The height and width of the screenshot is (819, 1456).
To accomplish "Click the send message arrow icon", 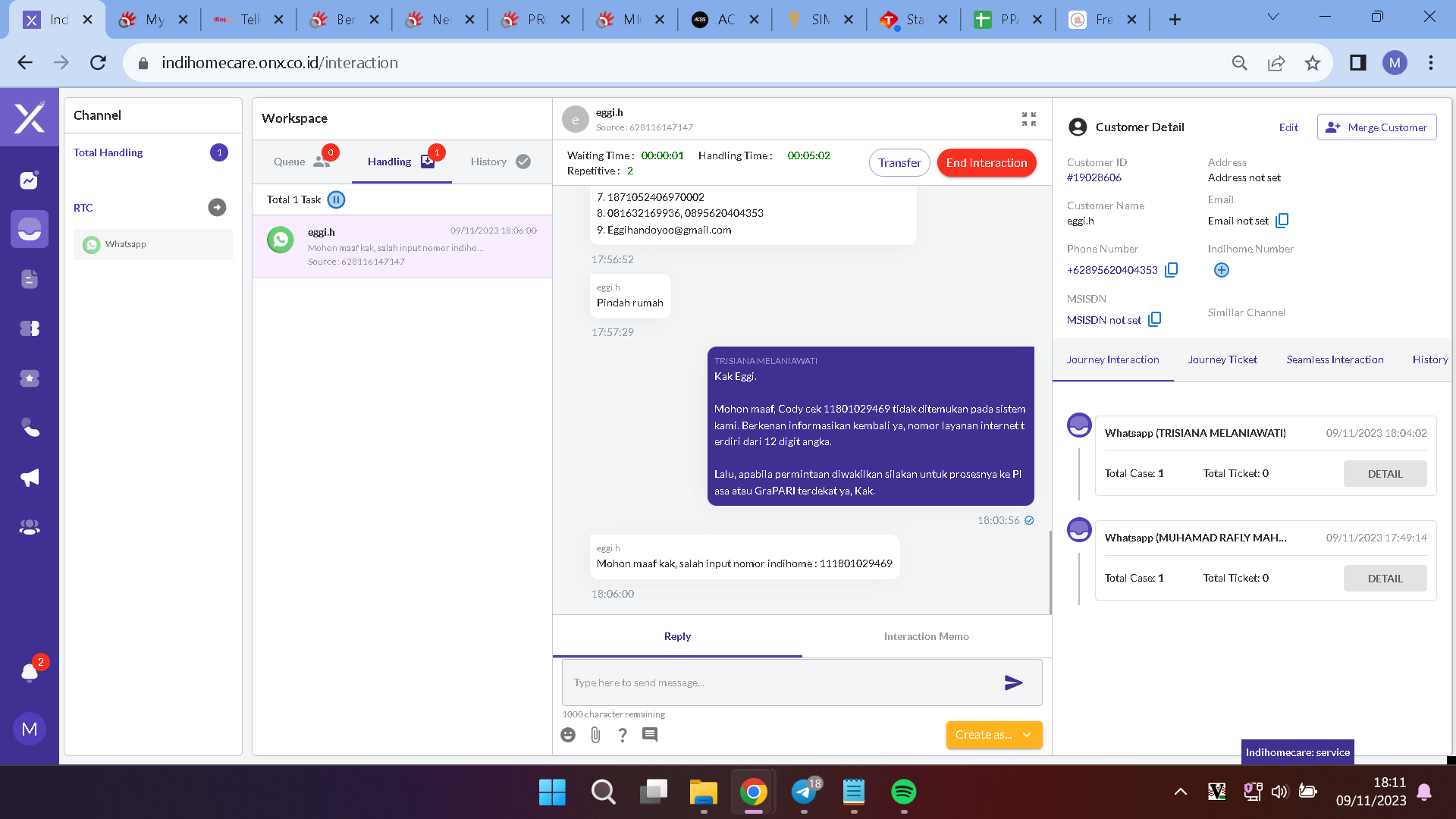I will tap(1013, 682).
